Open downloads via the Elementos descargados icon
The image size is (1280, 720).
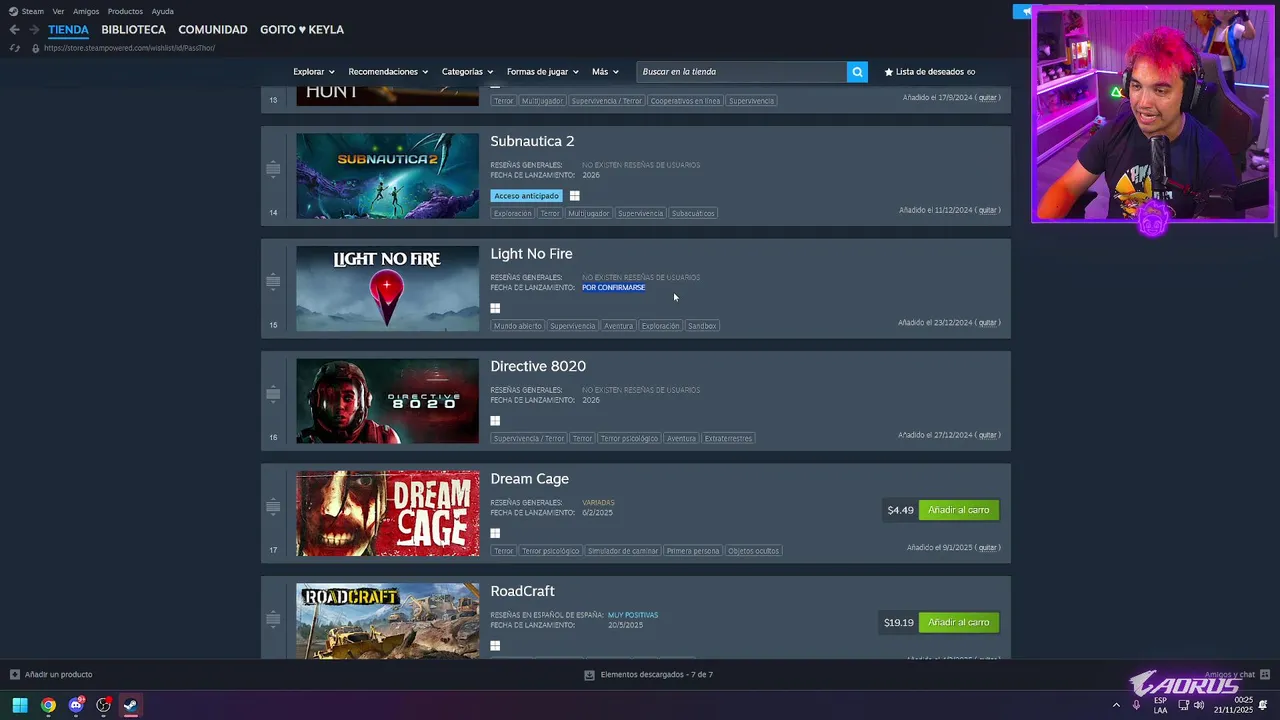pyautogui.click(x=589, y=675)
